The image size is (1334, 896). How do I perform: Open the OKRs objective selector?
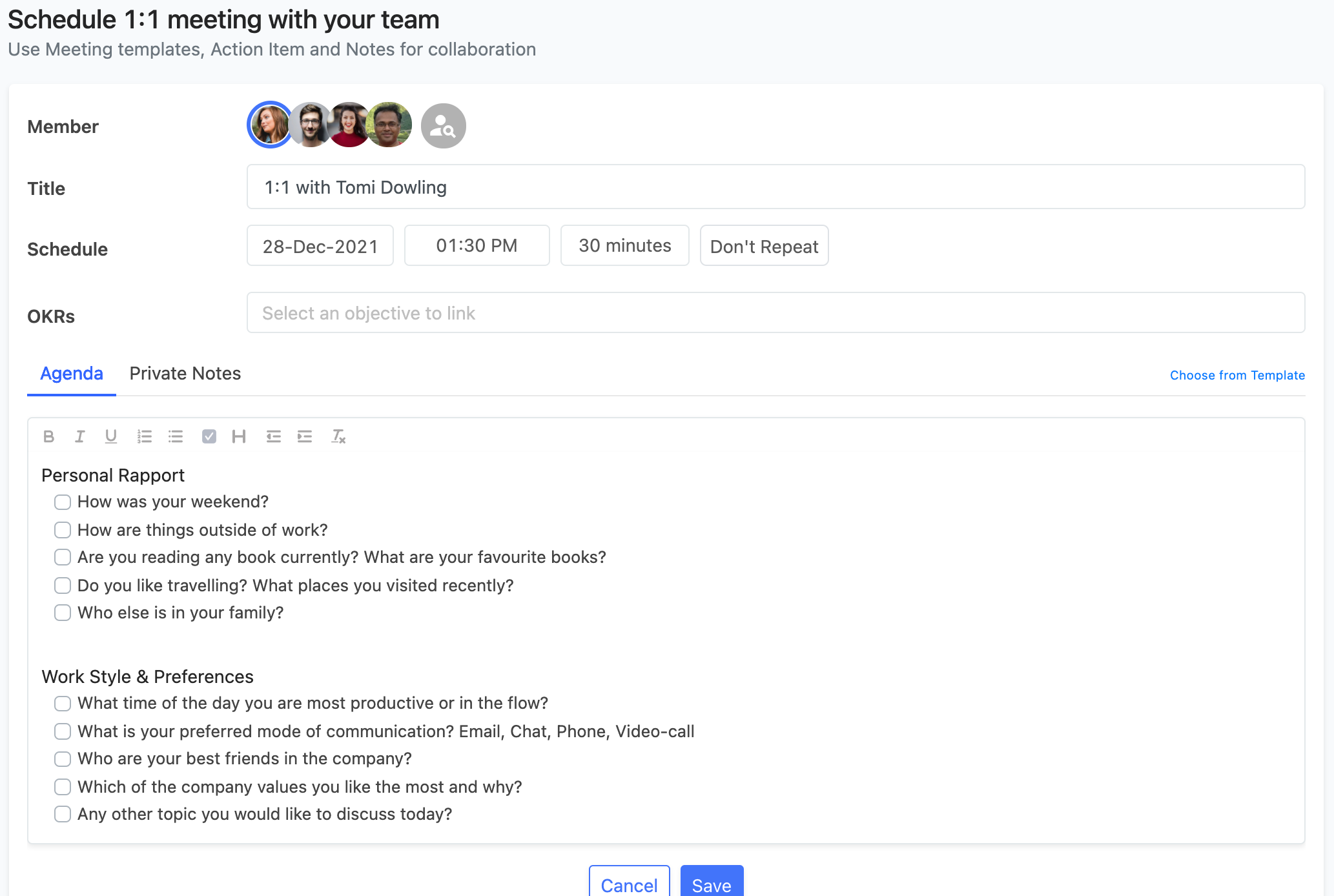(775, 313)
